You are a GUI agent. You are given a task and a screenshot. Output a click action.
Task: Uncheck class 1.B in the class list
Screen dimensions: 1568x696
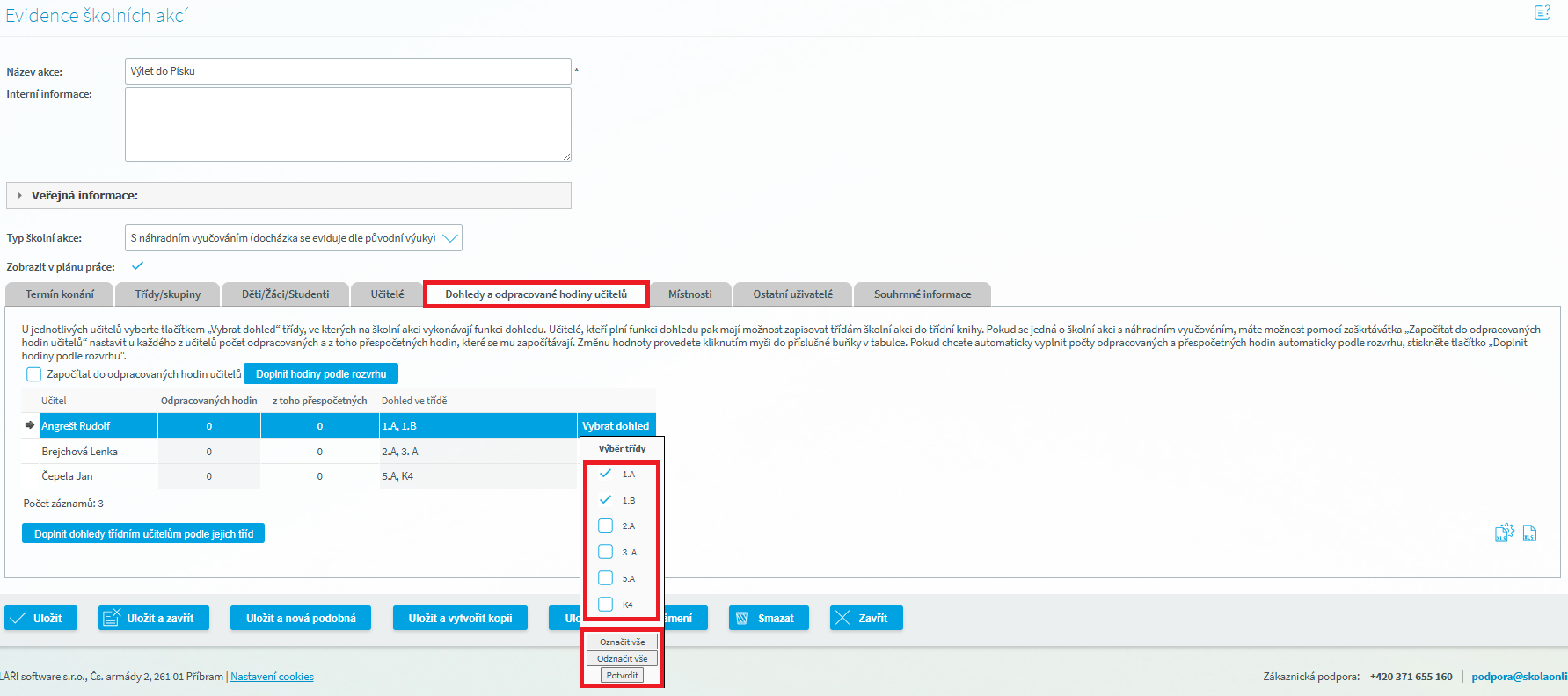tap(605, 500)
